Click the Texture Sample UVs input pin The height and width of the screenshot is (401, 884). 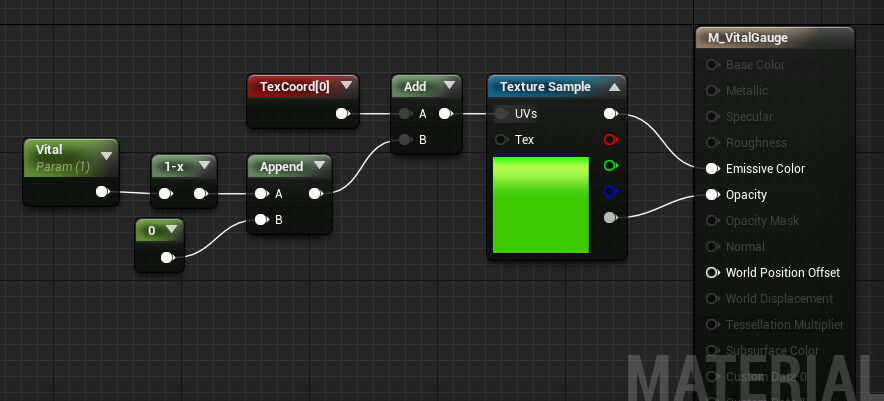[x=501, y=114]
